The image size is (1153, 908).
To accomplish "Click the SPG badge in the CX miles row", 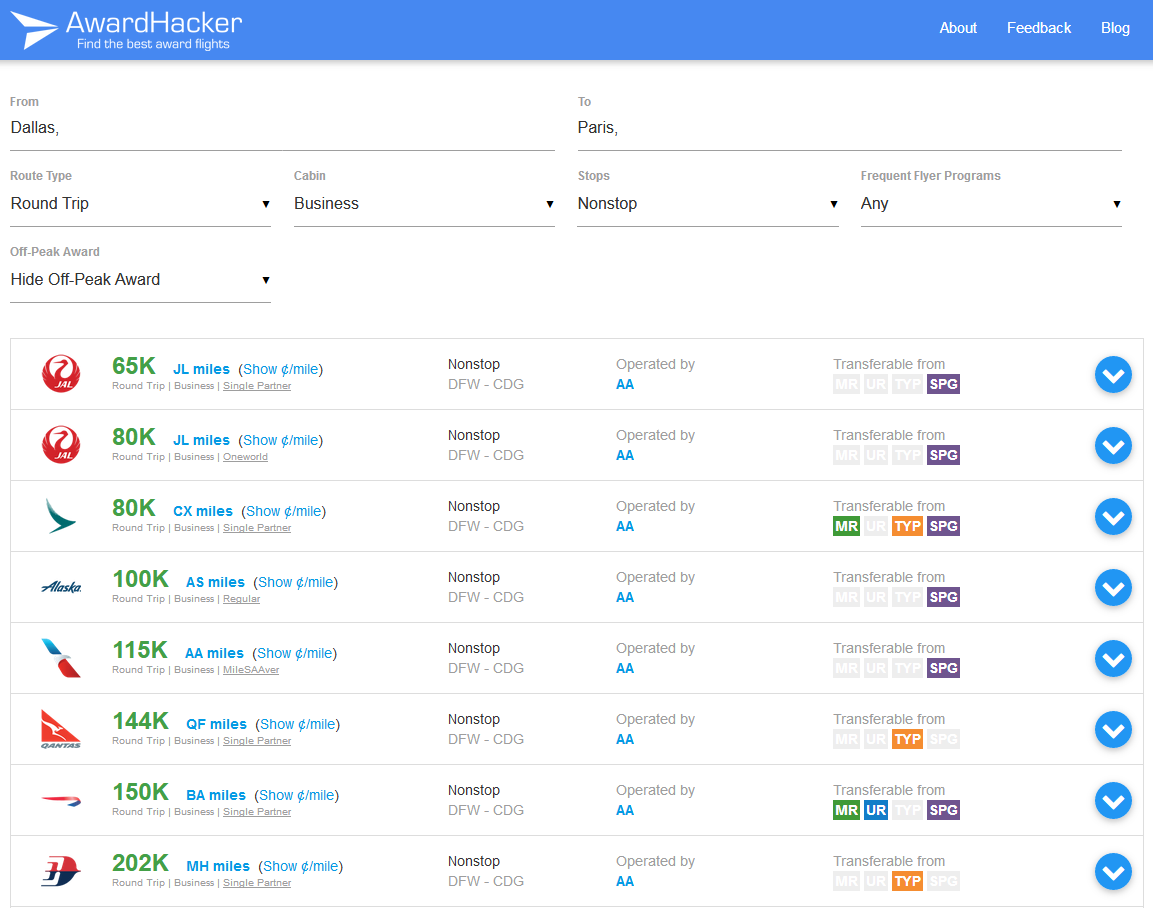I will tap(943, 526).
